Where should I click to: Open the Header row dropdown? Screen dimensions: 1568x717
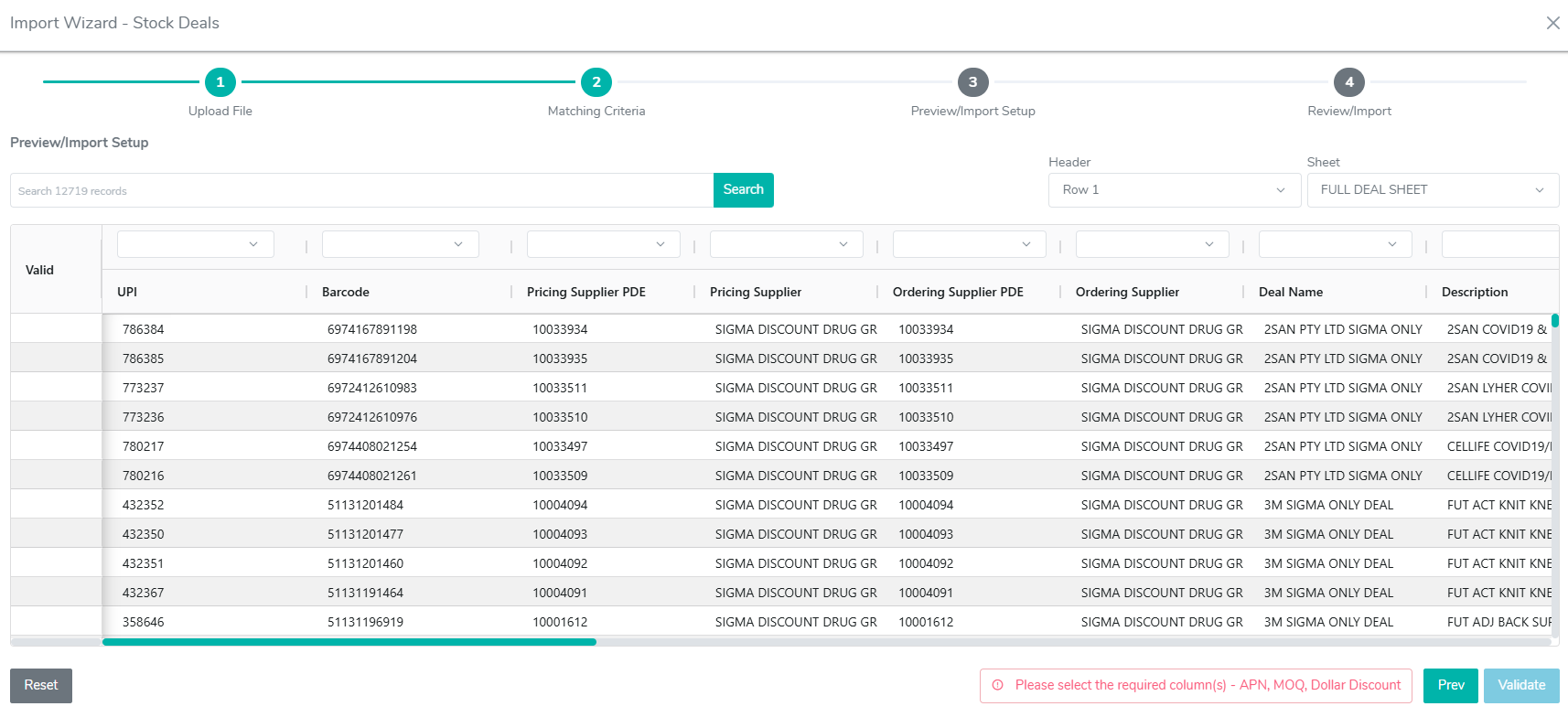[x=1174, y=190]
